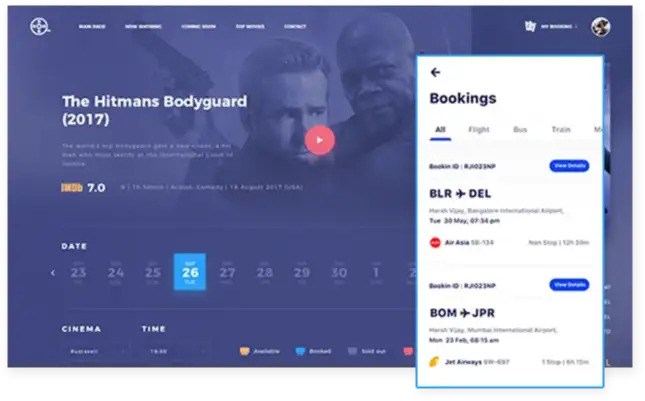Click the '1 Stop | 6h 15m' duration text
645x401 pixels.
click(566, 362)
